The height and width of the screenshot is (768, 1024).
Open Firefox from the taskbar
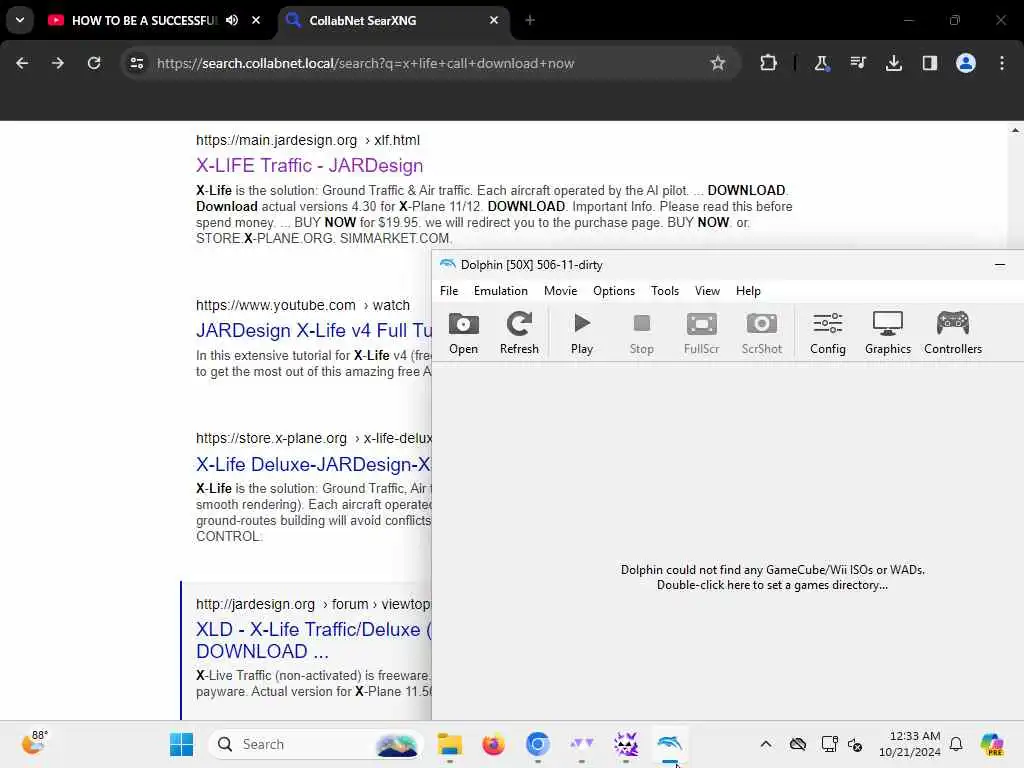point(493,744)
